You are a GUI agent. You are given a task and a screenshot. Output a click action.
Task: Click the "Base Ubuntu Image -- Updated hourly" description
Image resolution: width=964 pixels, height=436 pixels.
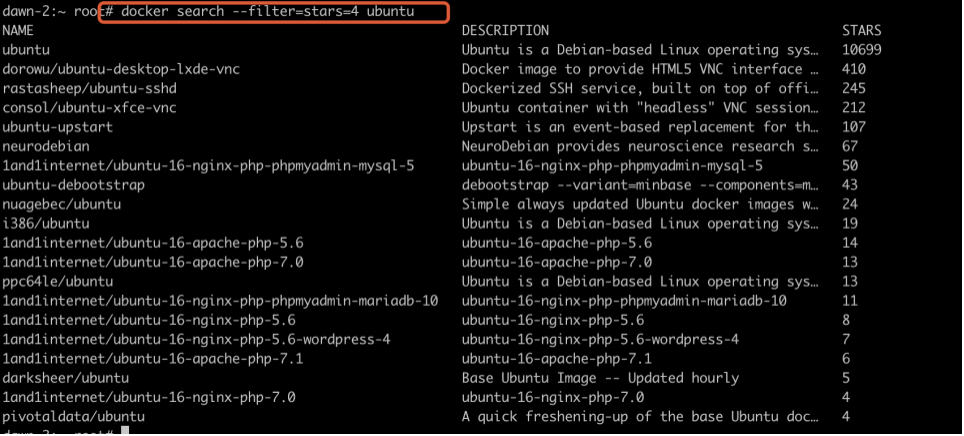[600, 378]
